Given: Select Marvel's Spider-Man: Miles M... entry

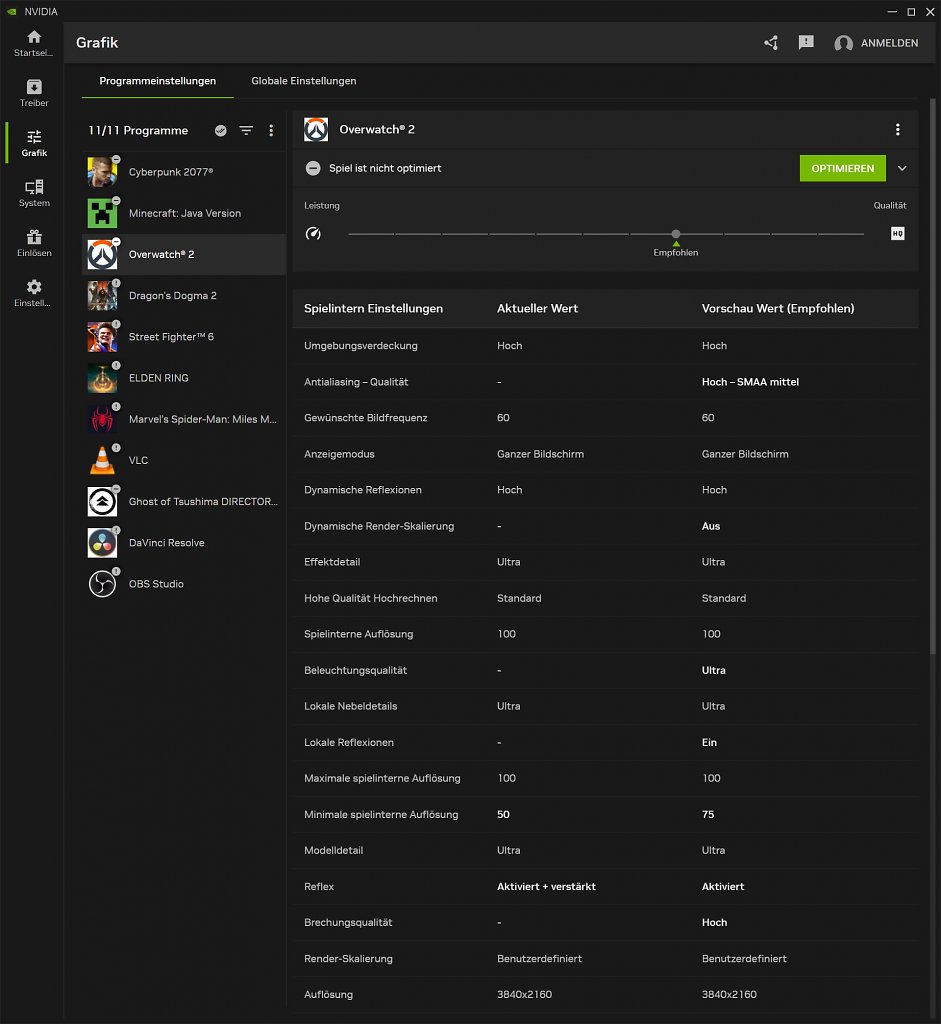Looking at the screenshot, I should (x=184, y=419).
